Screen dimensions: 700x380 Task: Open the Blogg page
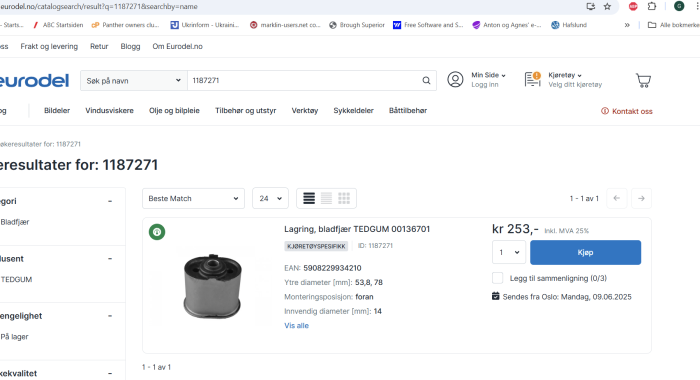click(130, 46)
